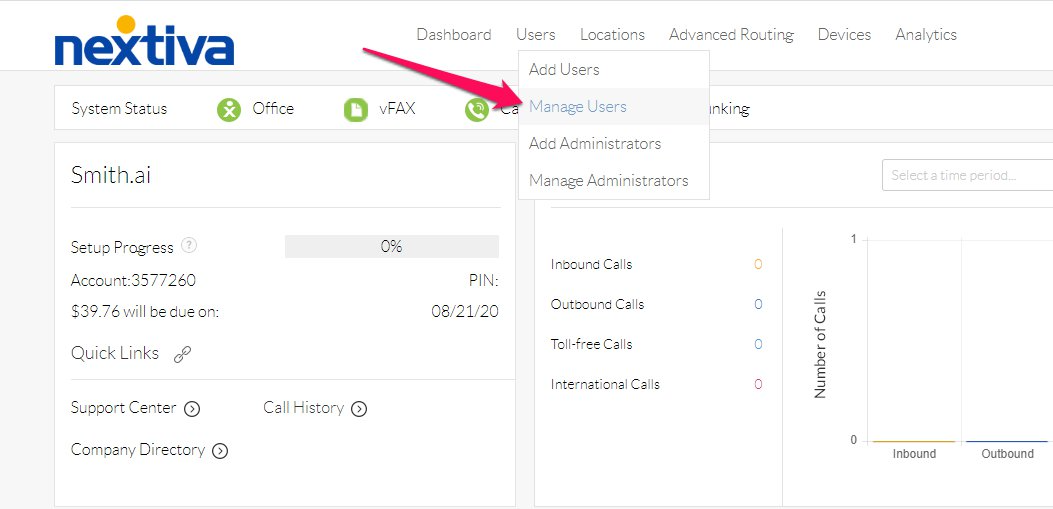
Task: Open the Company Directory link
Action: coord(138,449)
